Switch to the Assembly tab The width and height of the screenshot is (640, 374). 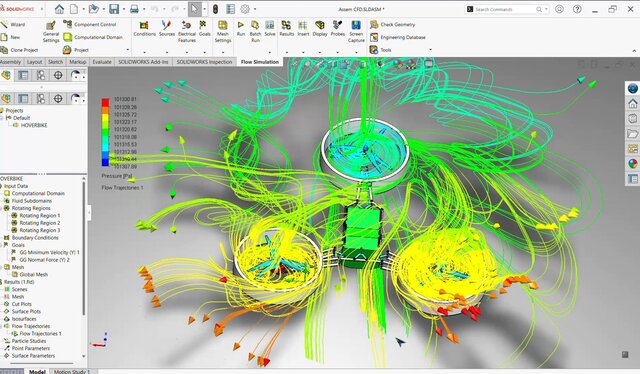(10, 62)
